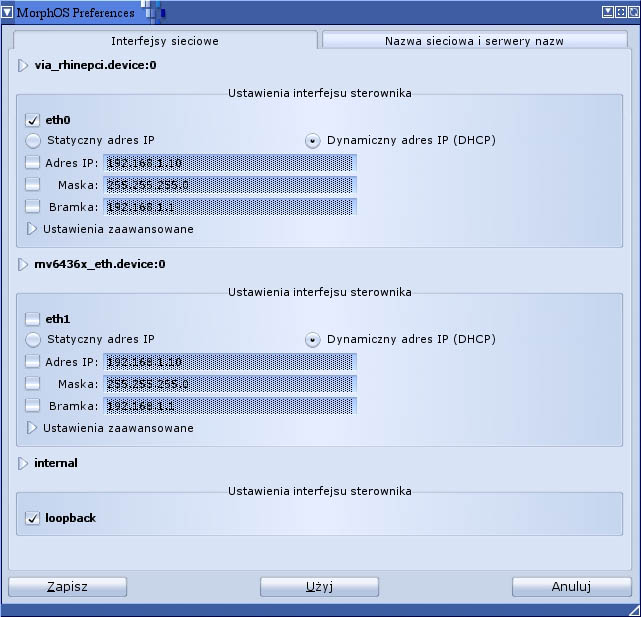Enable the eth1 interface checkbox
The width and height of the screenshot is (641, 617).
(x=32, y=319)
